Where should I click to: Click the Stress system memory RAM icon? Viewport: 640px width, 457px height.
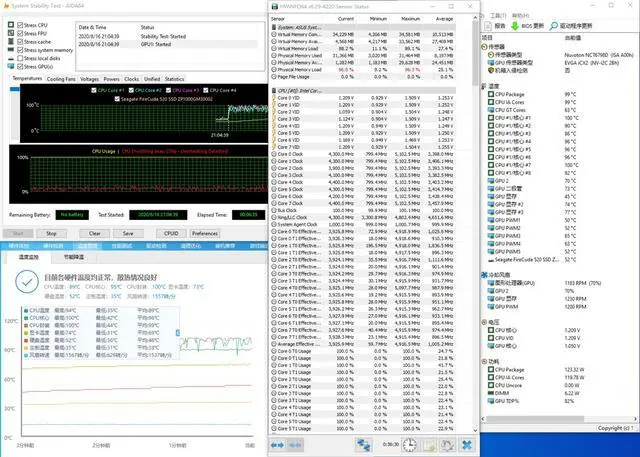click(11, 50)
